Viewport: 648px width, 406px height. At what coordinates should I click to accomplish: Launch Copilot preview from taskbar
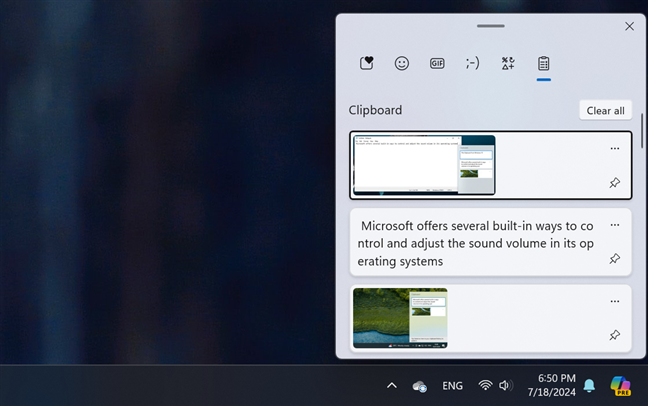point(621,386)
